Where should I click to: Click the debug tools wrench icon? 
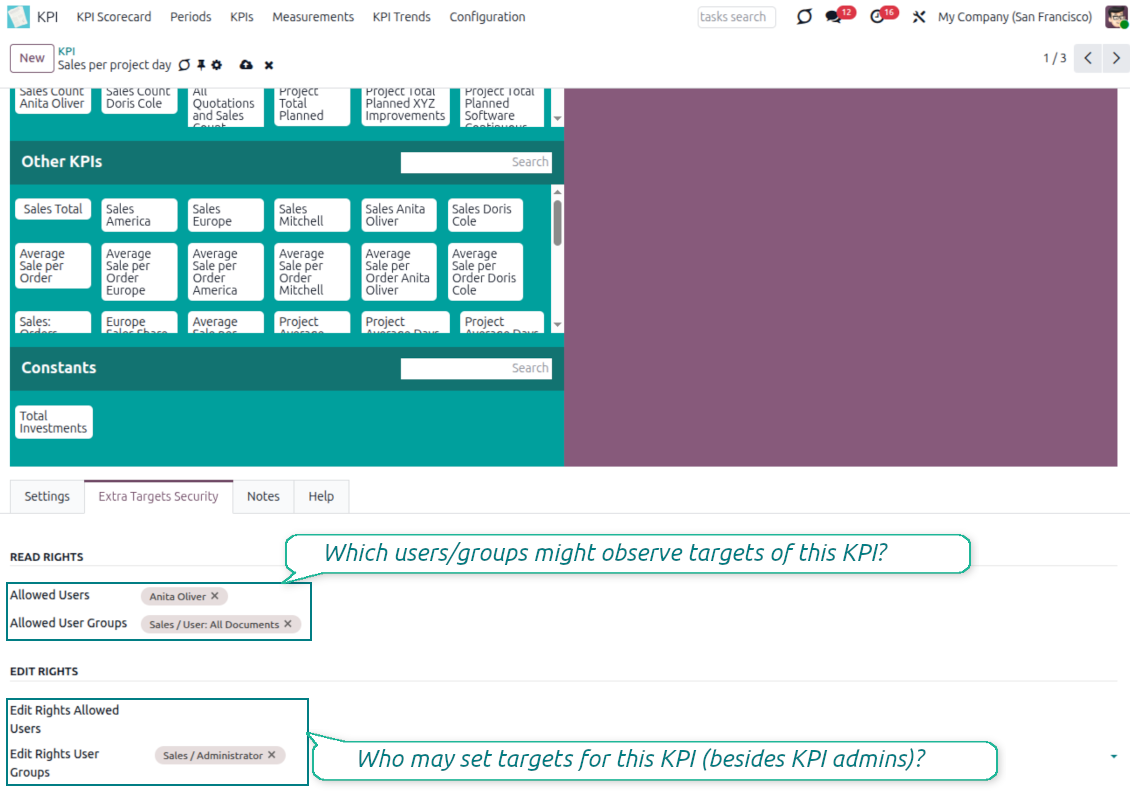click(x=919, y=17)
